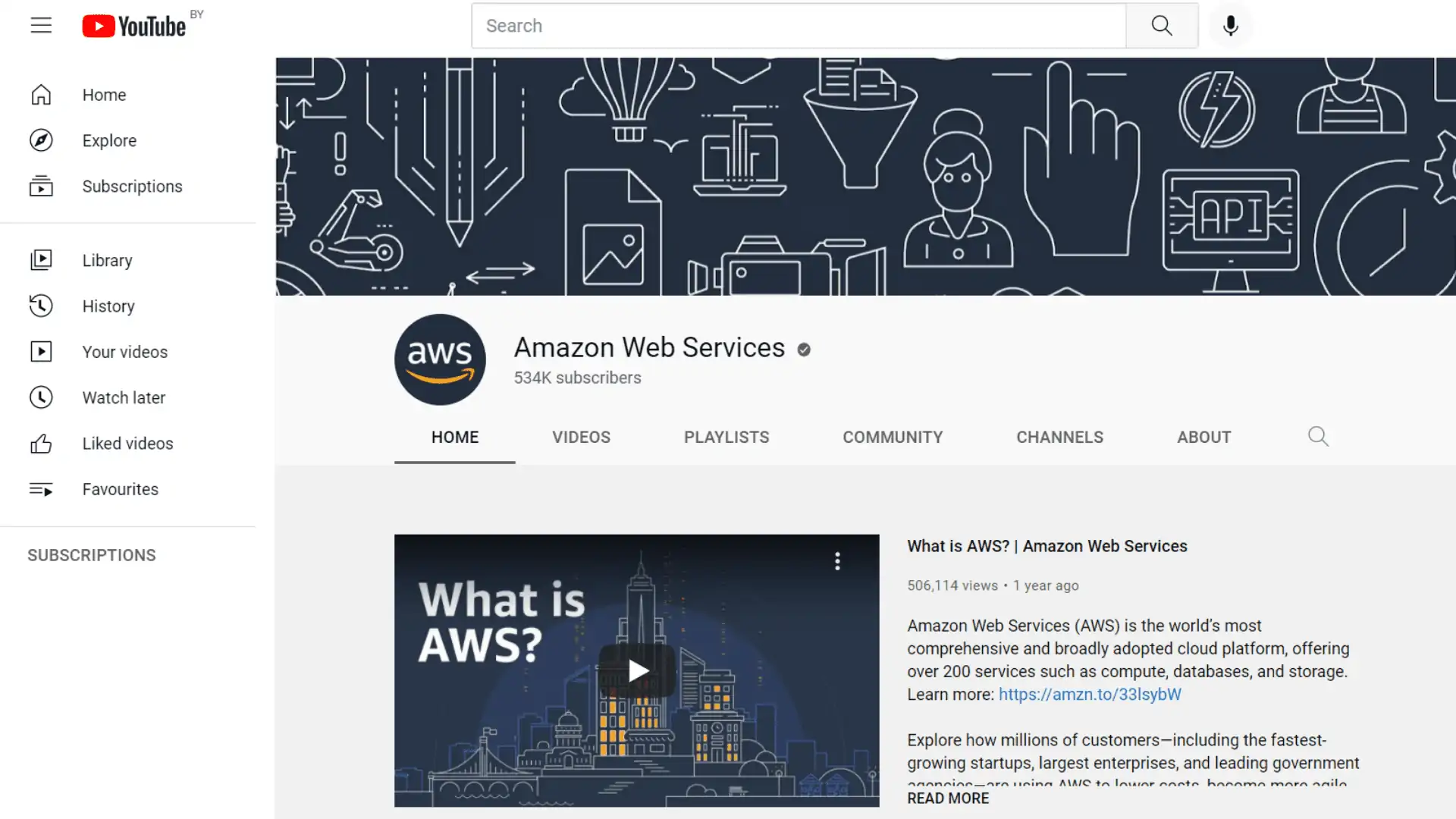Image resolution: width=1456 pixels, height=819 pixels.
Task: Select the VIDEOS tab on channel
Action: (x=581, y=437)
